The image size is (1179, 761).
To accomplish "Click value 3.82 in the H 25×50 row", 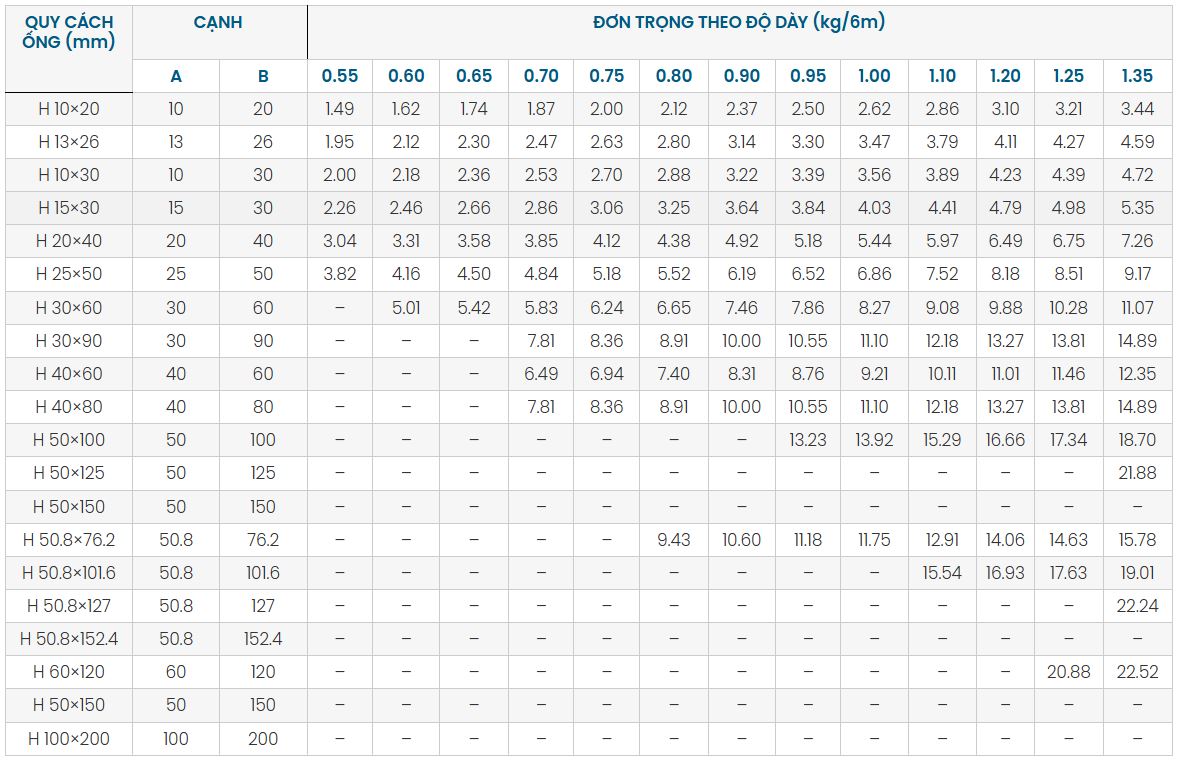I will tap(340, 274).
